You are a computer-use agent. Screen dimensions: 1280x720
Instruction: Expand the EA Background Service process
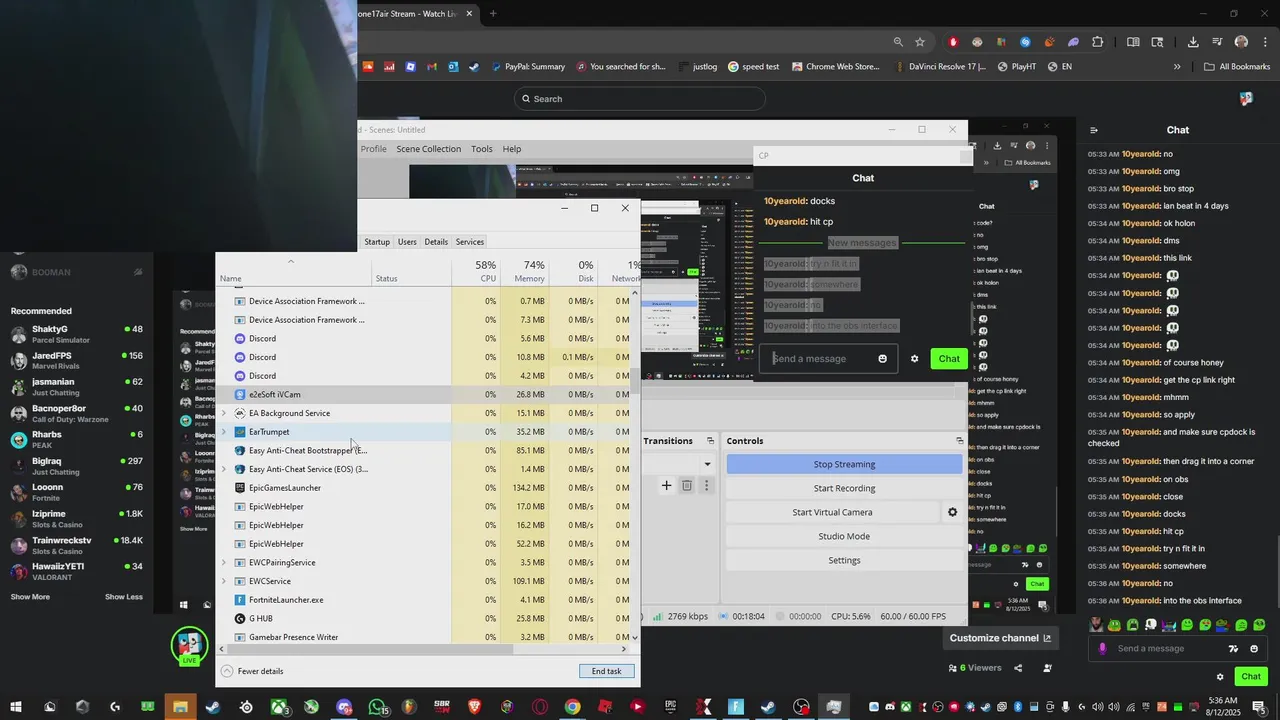[224, 413]
